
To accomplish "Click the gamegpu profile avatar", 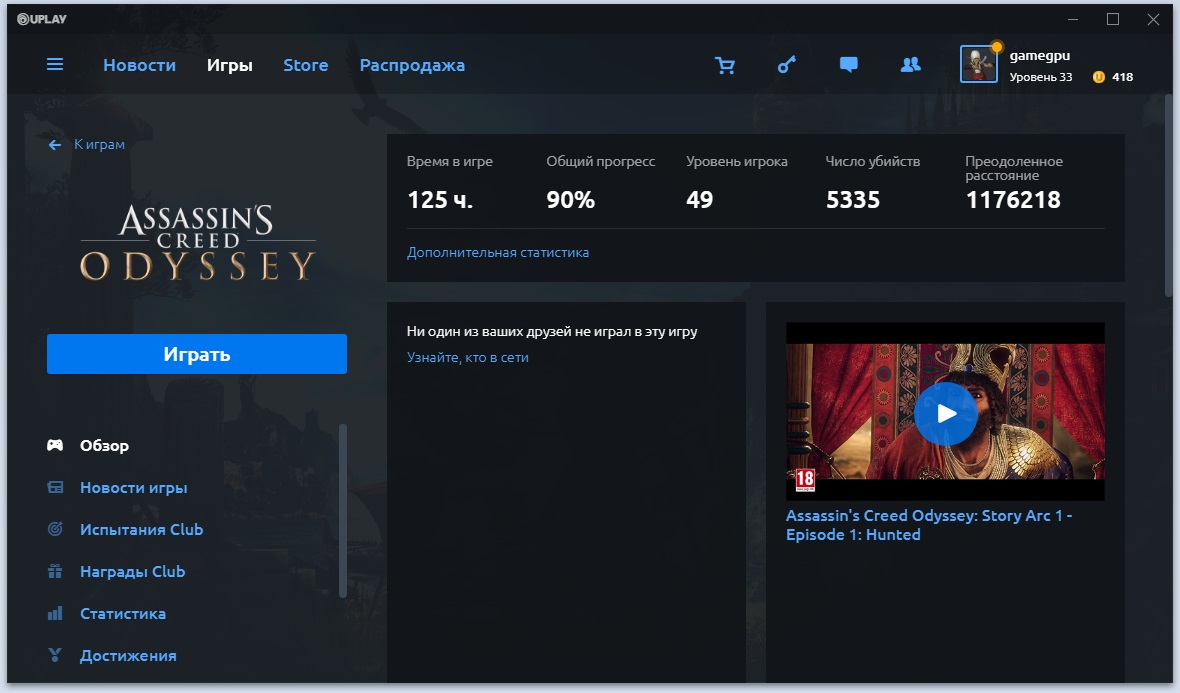I will 978,64.
